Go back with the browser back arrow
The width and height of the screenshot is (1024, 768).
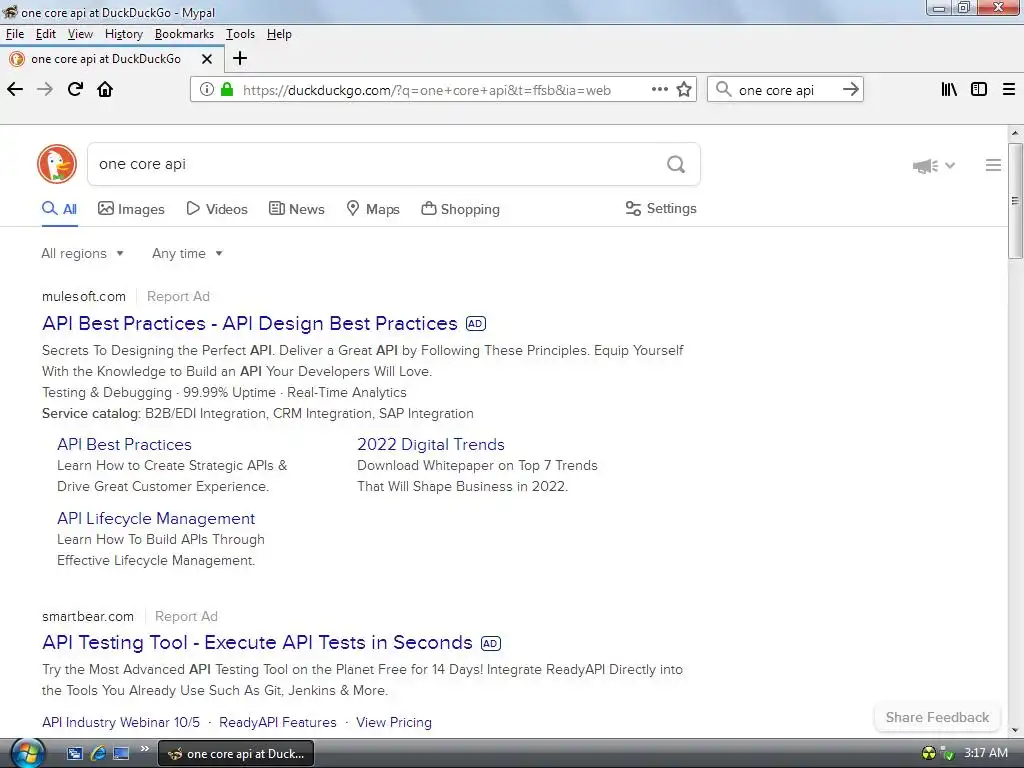click(x=15, y=89)
